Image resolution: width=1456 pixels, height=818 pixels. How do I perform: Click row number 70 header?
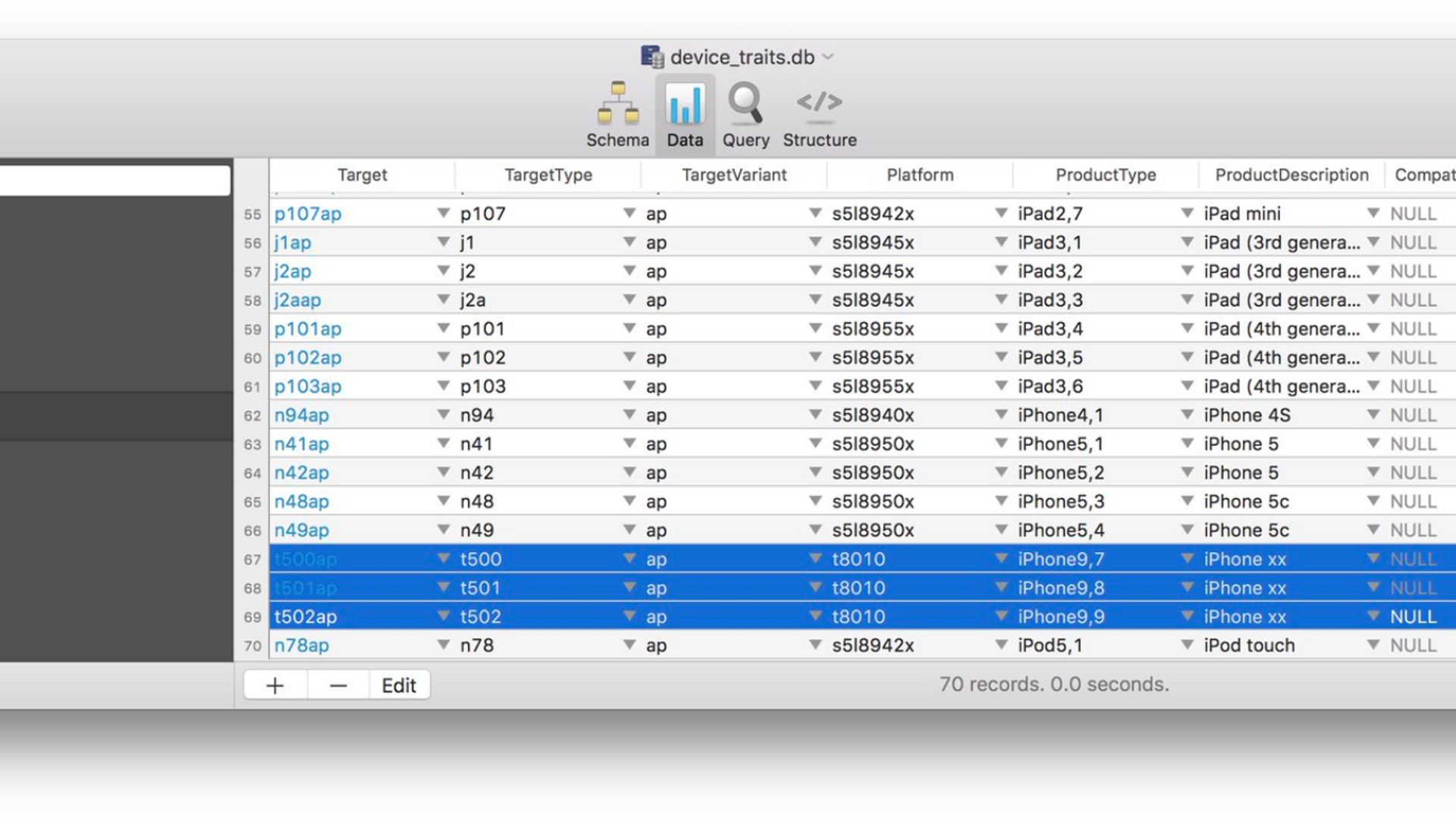(x=252, y=646)
